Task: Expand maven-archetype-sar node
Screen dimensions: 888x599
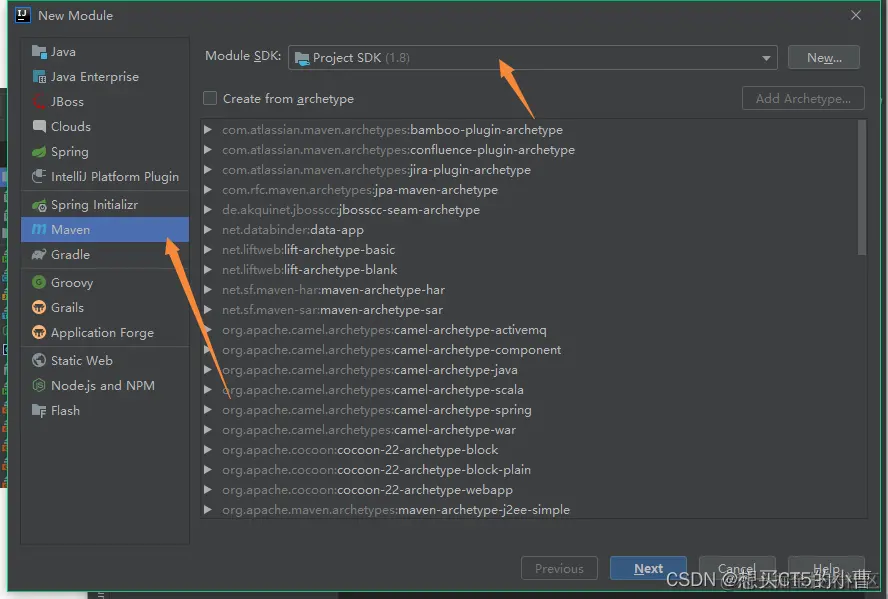Action: pyautogui.click(x=208, y=310)
